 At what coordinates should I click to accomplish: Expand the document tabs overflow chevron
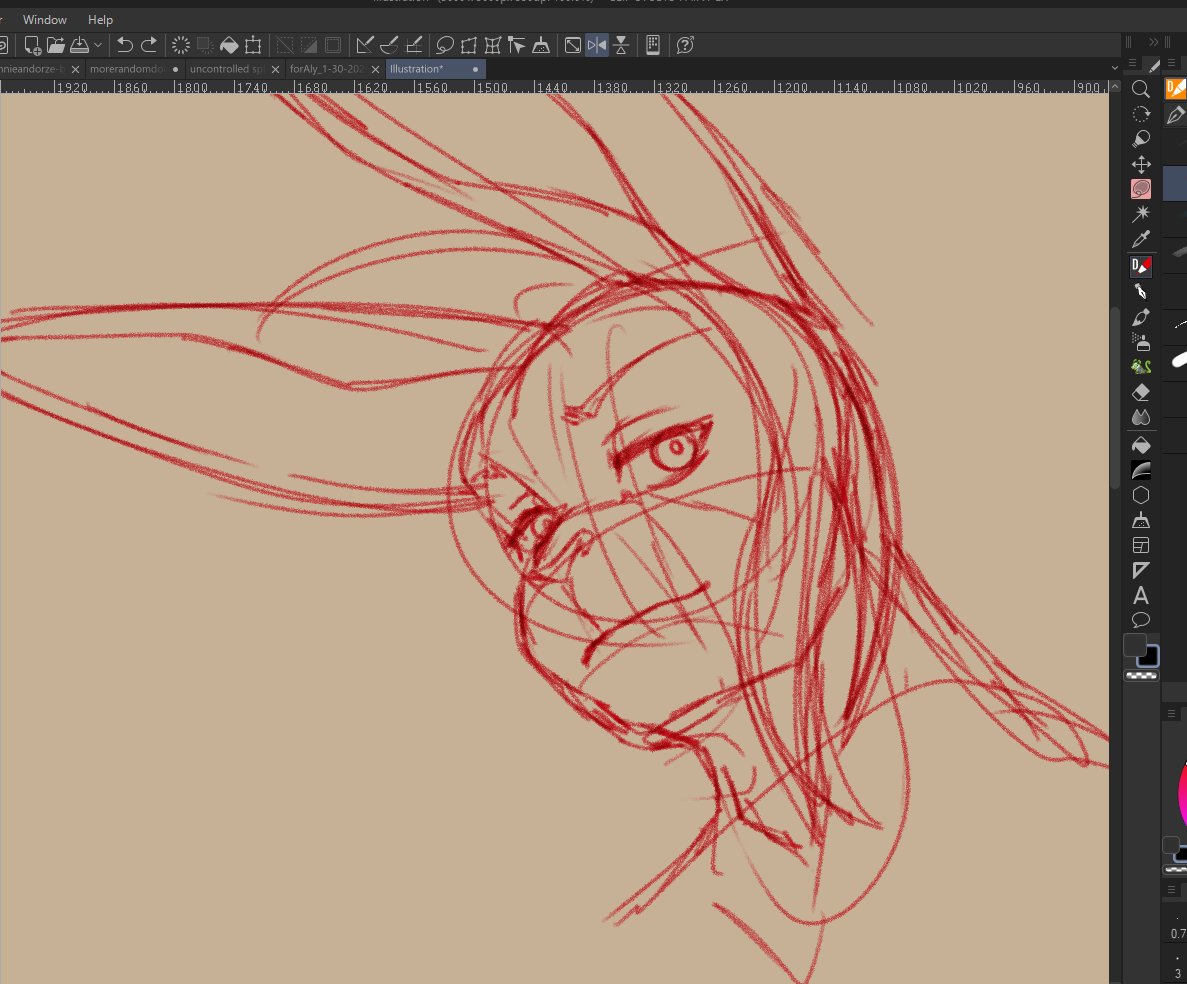pyautogui.click(x=1114, y=68)
